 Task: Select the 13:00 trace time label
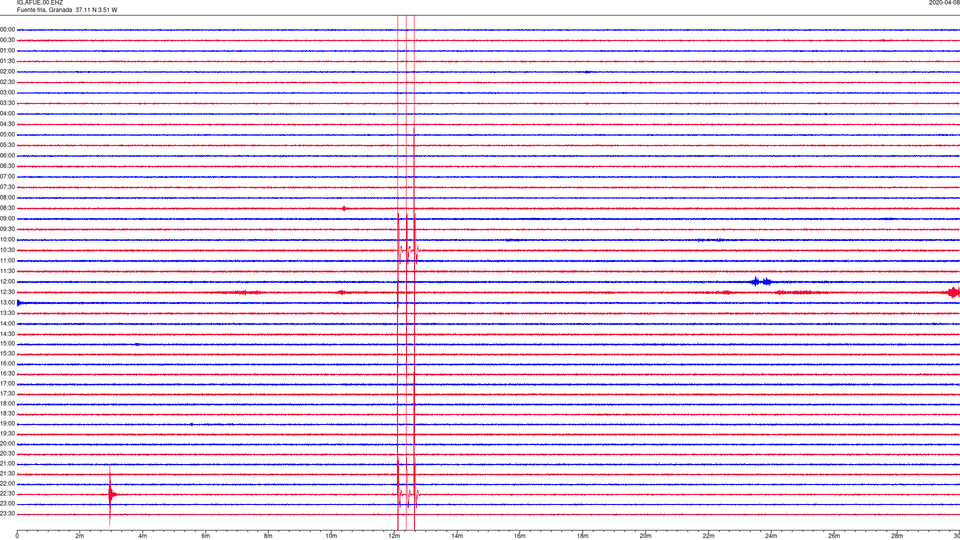point(7,303)
